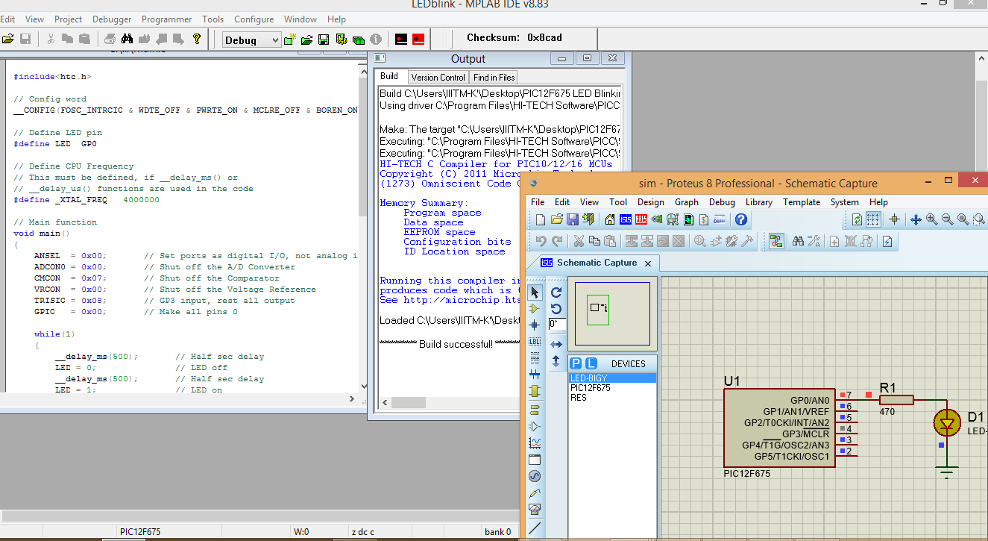Open MPLAB Programmer menu
This screenshot has width=988, height=541.
coord(166,20)
